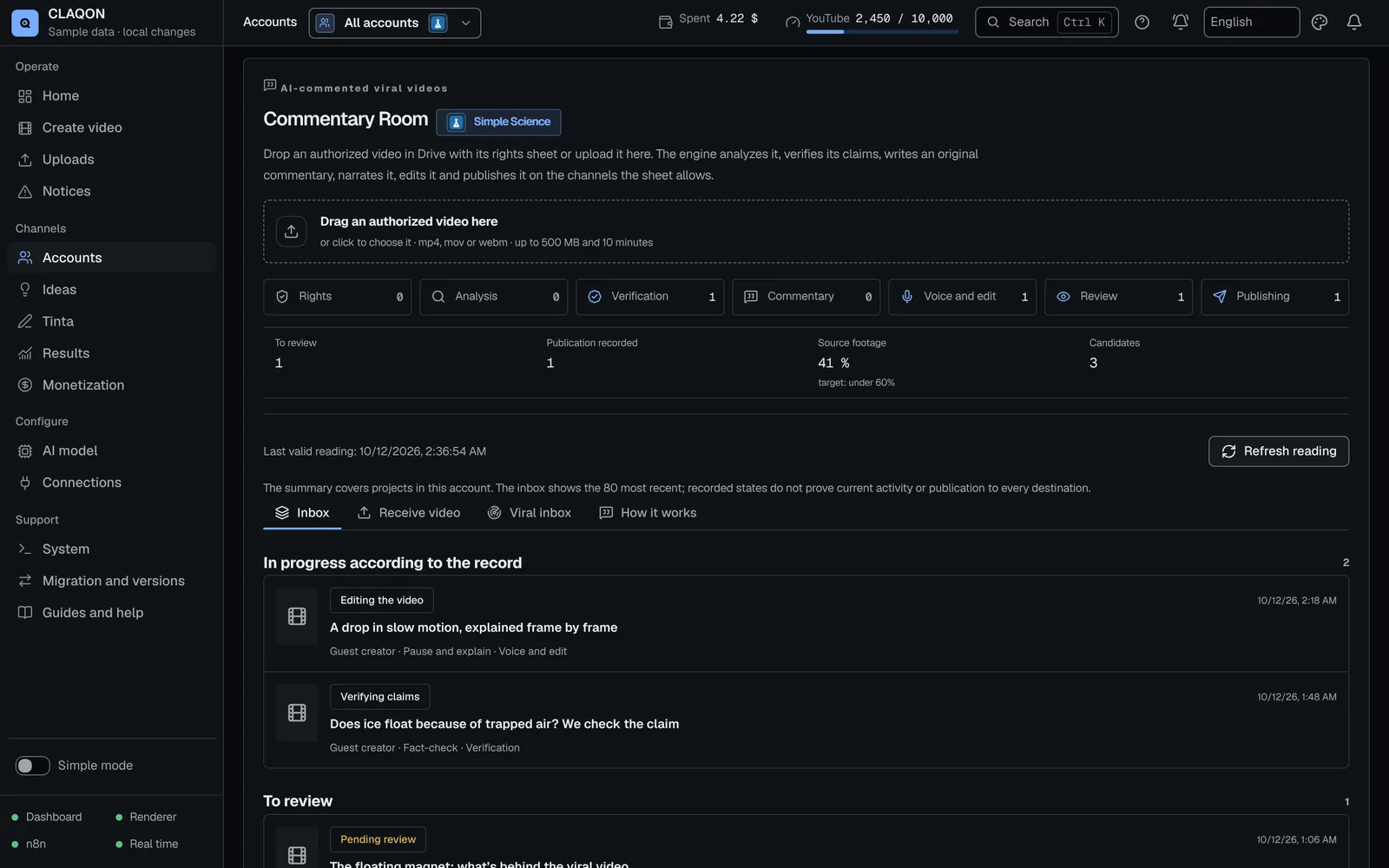
Task: Open the theme palette icon
Action: (x=1320, y=23)
